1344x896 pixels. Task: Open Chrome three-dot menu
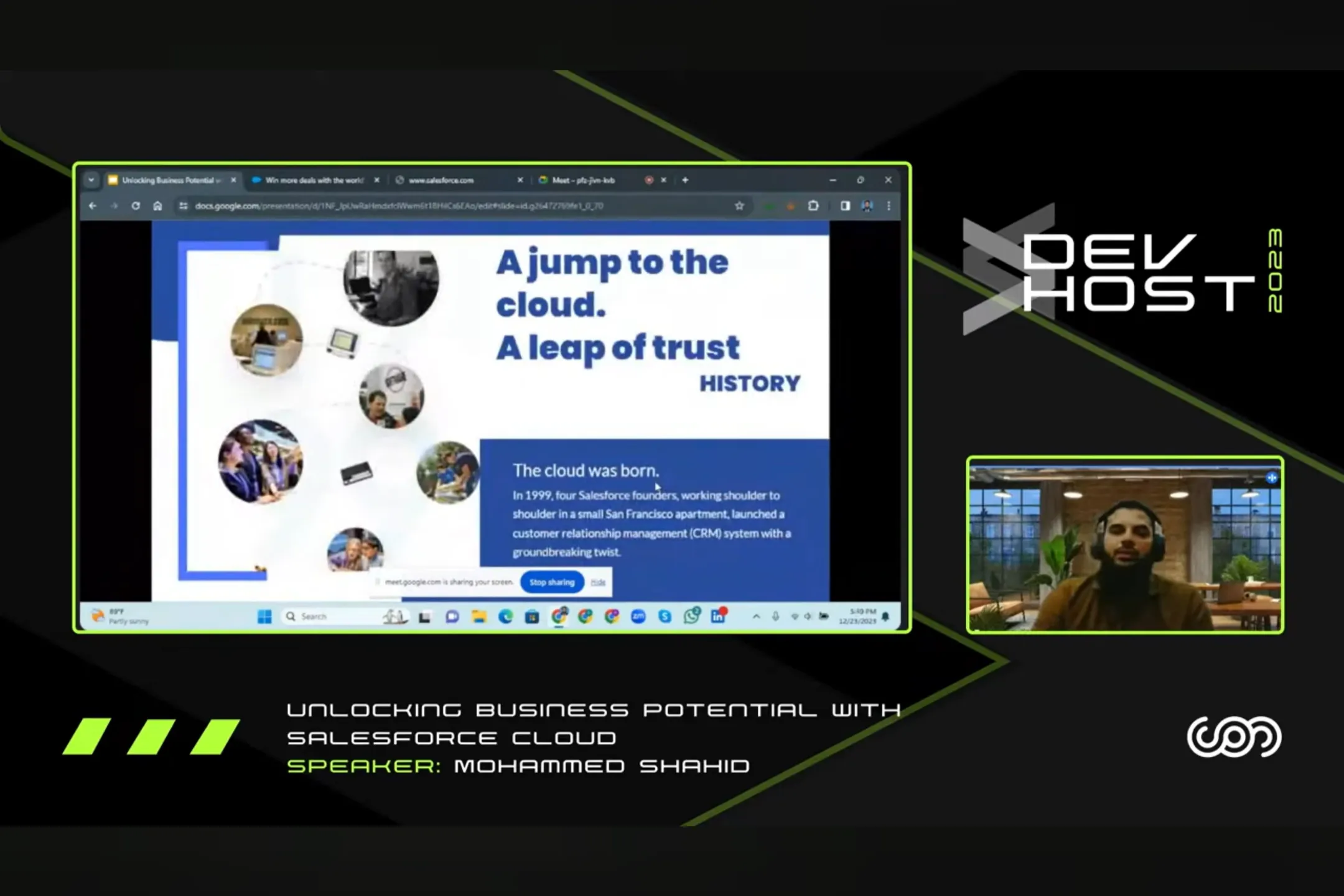pos(889,206)
